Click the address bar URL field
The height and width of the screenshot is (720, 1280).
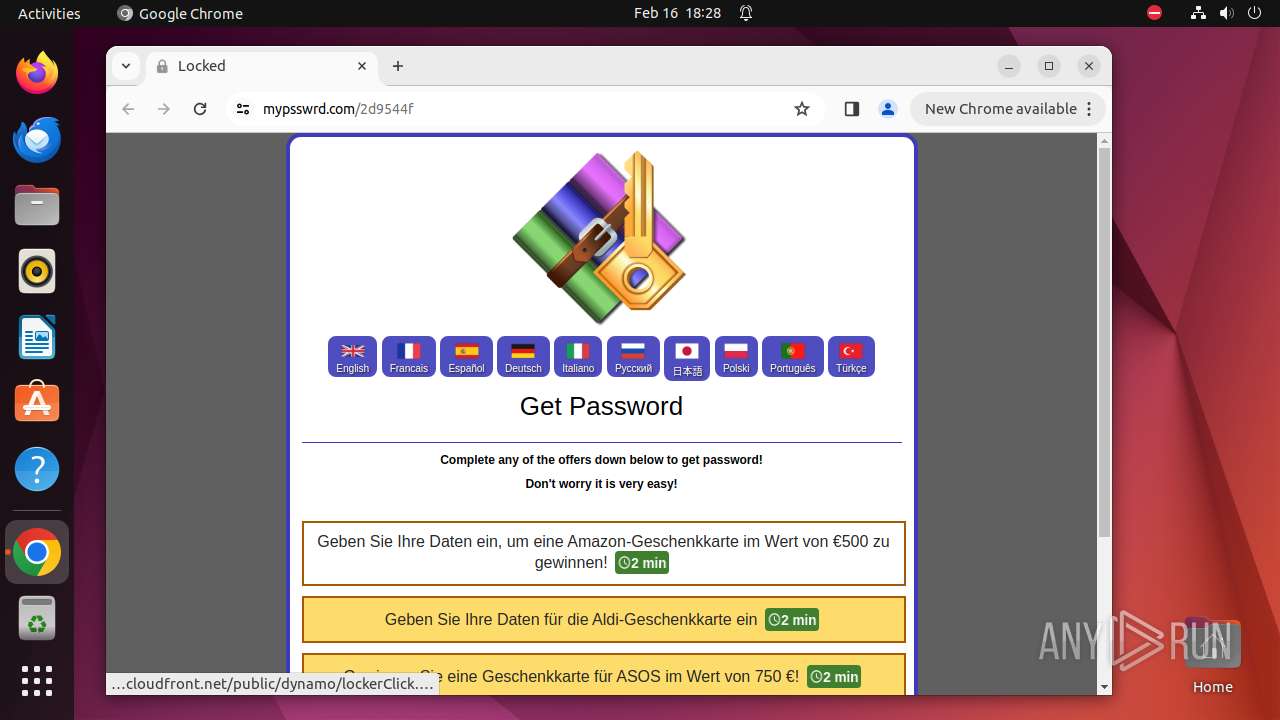pyautogui.click(x=523, y=109)
